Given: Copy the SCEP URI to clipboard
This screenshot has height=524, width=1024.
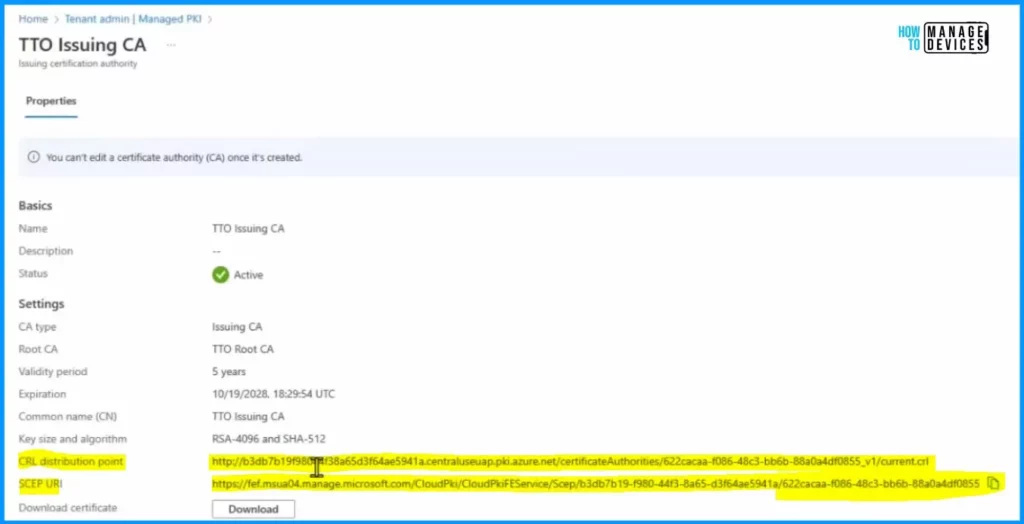Looking at the screenshot, I should click(993, 483).
